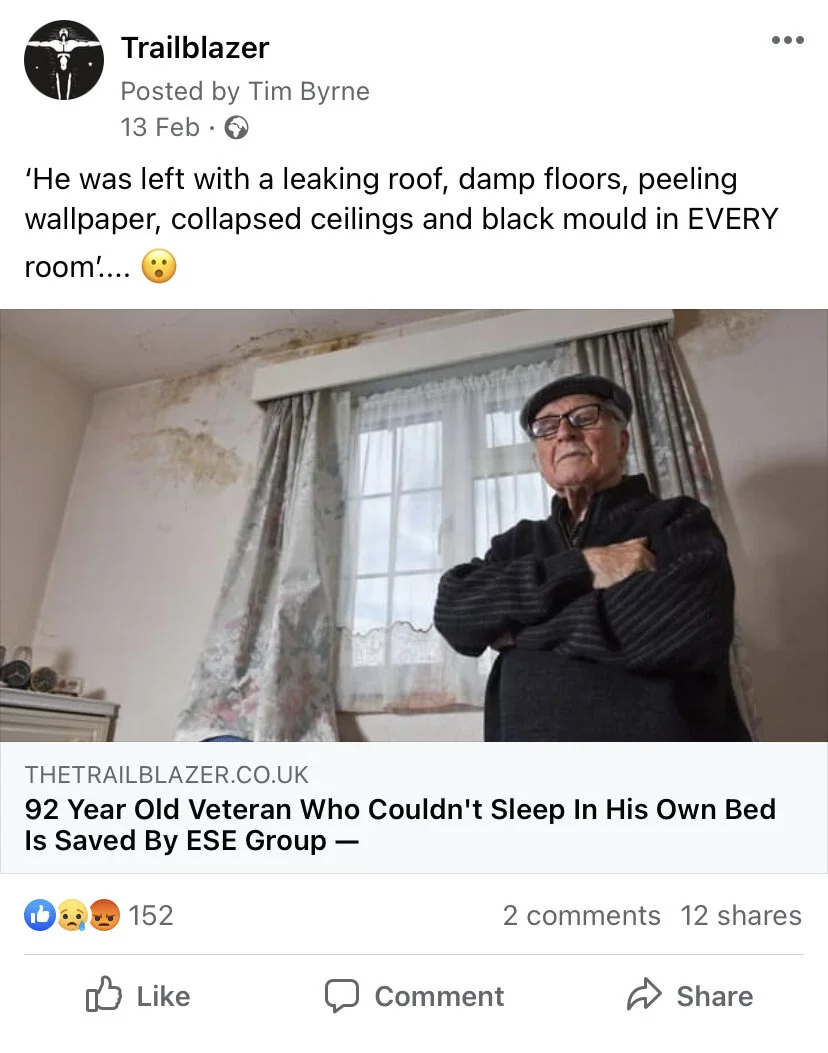
Task: Open the veteran article photo
Action: point(414,525)
